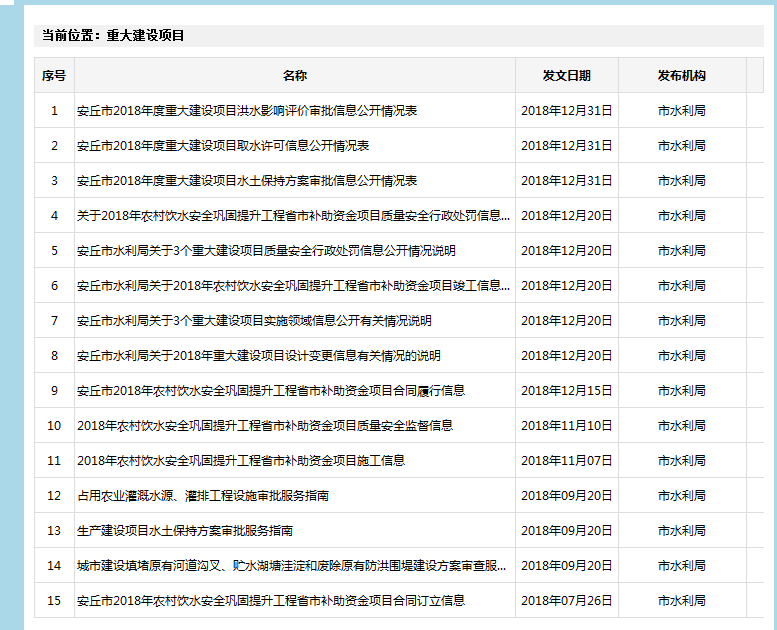Select date 2018年11月10日 in row 10
This screenshot has width=777, height=630.
point(567,426)
